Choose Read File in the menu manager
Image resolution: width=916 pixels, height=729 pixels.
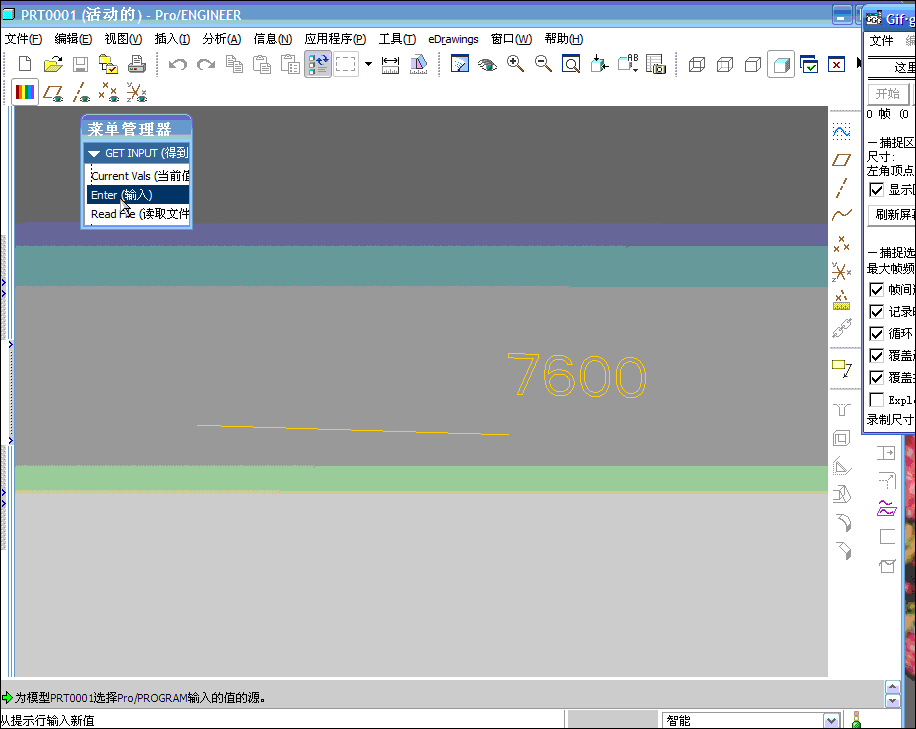pyautogui.click(x=140, y=214)
